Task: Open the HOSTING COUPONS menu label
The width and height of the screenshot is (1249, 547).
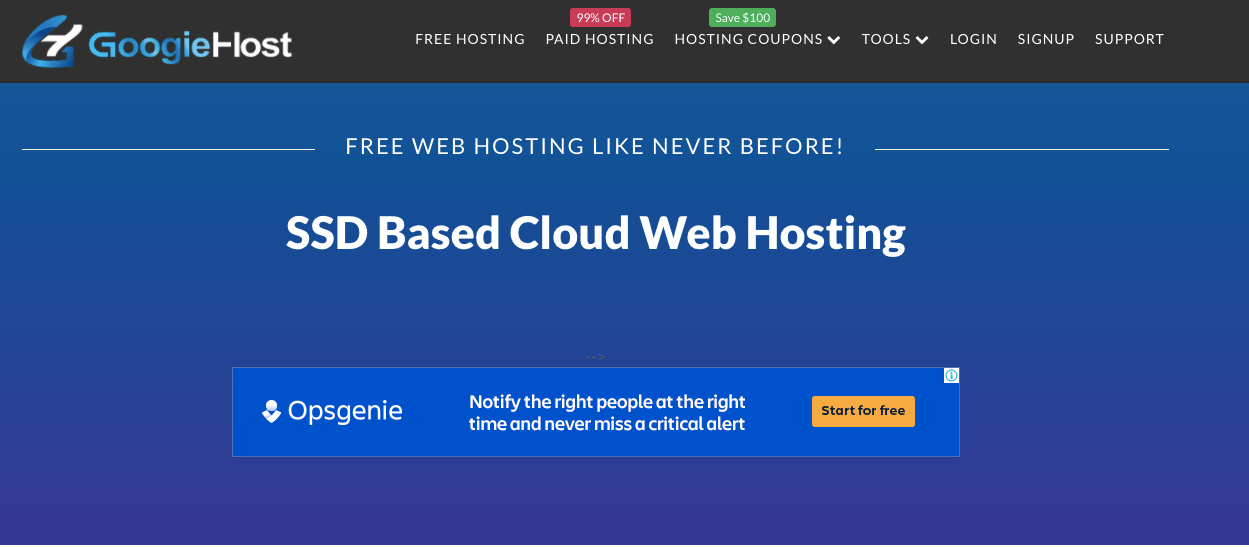Action: (748, 39)
